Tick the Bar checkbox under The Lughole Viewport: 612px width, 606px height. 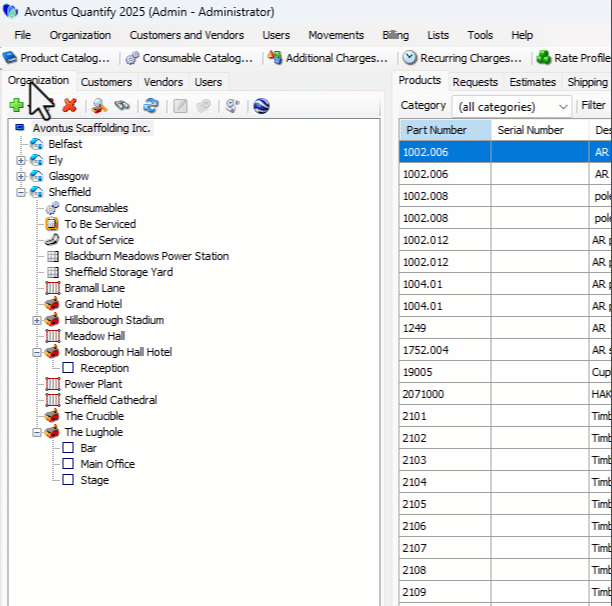(x=69, y=448)
